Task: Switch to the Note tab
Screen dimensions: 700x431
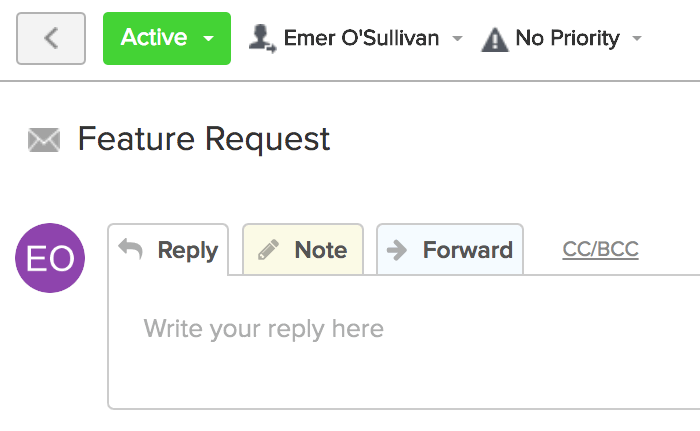Action: pyautogui.click(x=303, y=249)
